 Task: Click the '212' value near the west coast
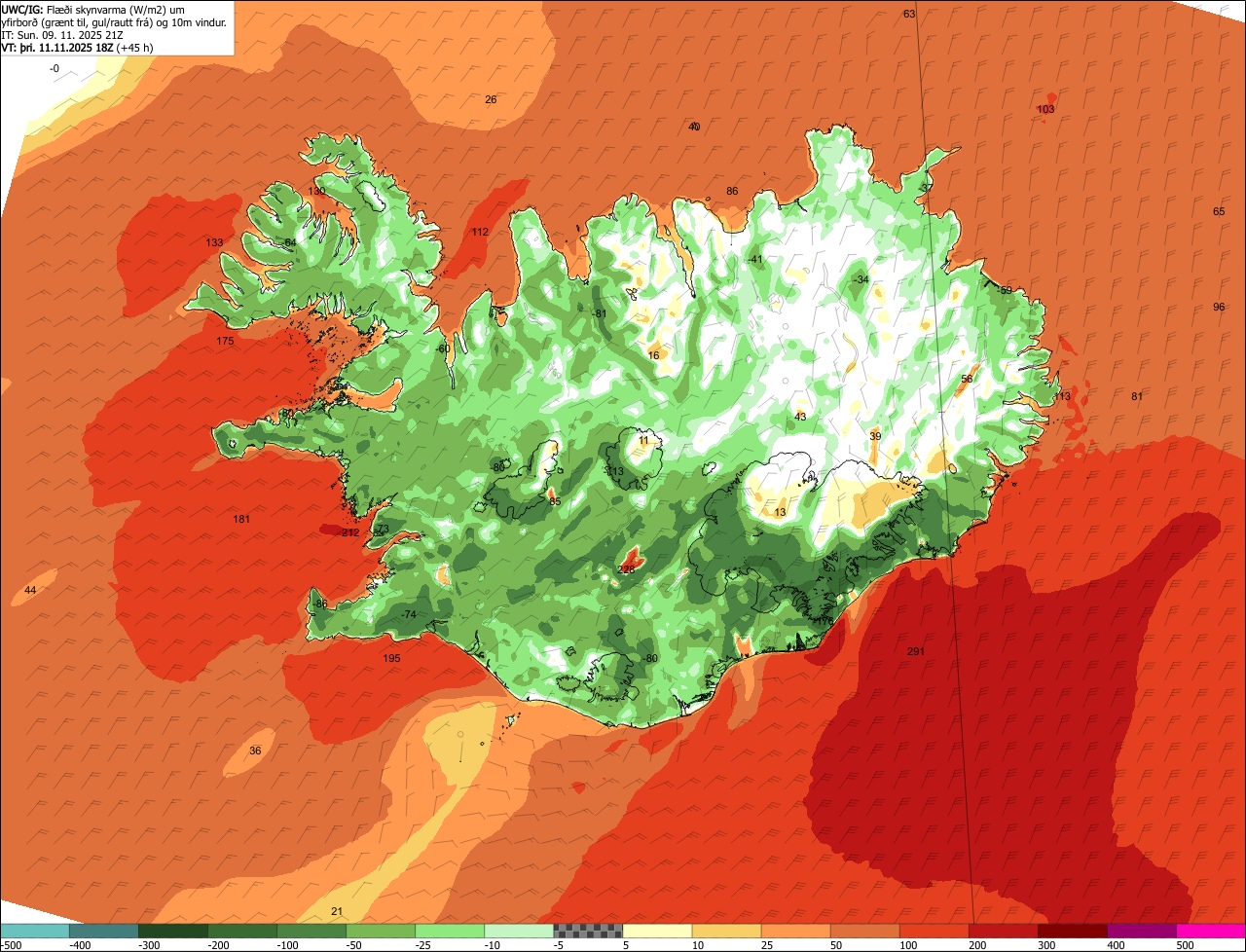click(350, 532)
